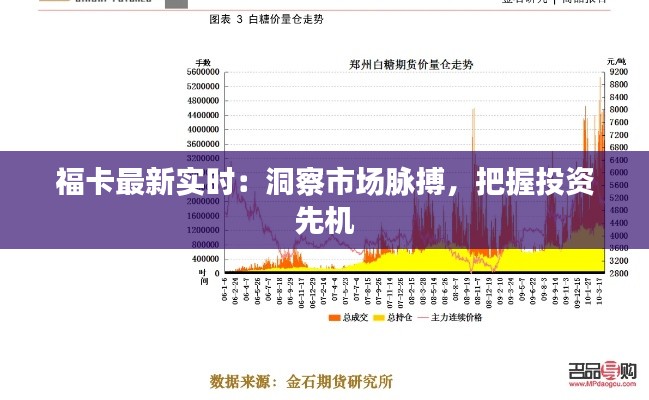Click the yellow 总持仓 legend swatch

(x=379, y=318)
